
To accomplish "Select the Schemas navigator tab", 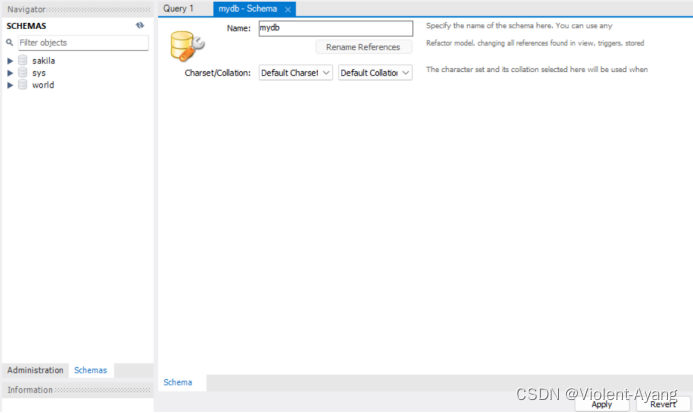I will coord(91,370).
